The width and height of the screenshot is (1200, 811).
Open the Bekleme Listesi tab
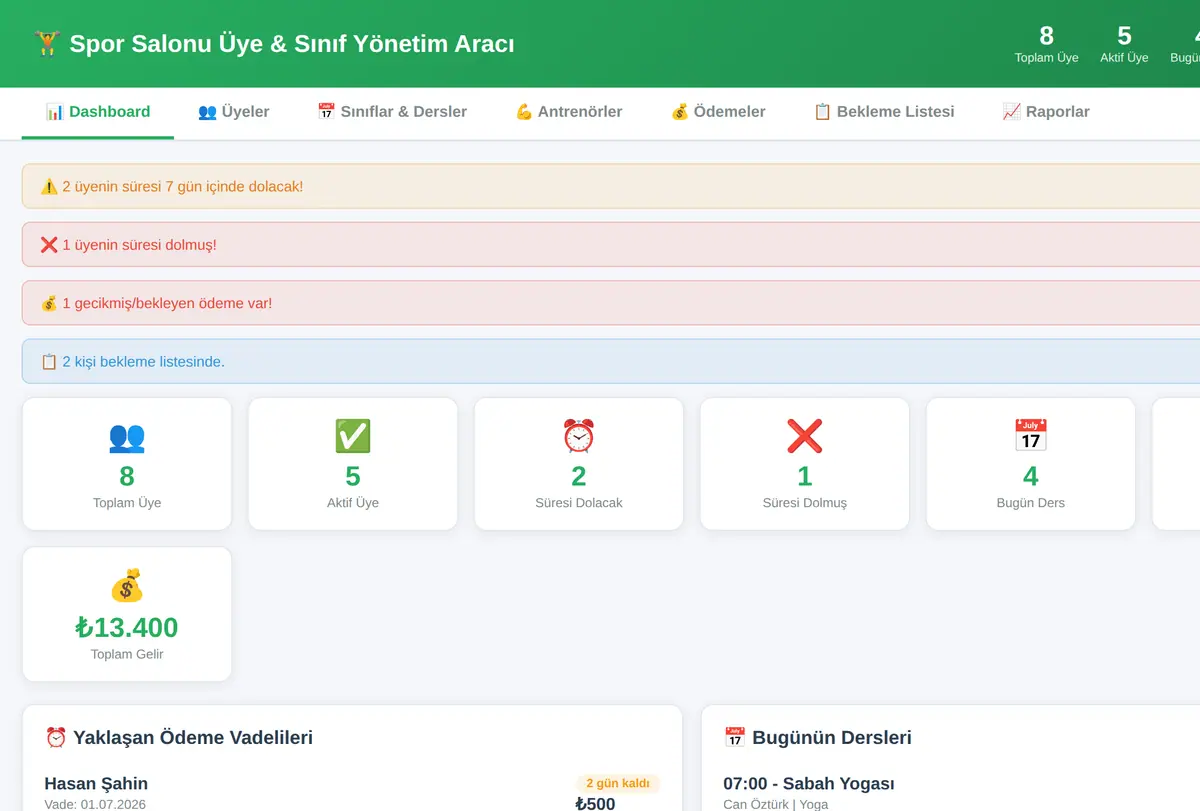tap(884, 112)
